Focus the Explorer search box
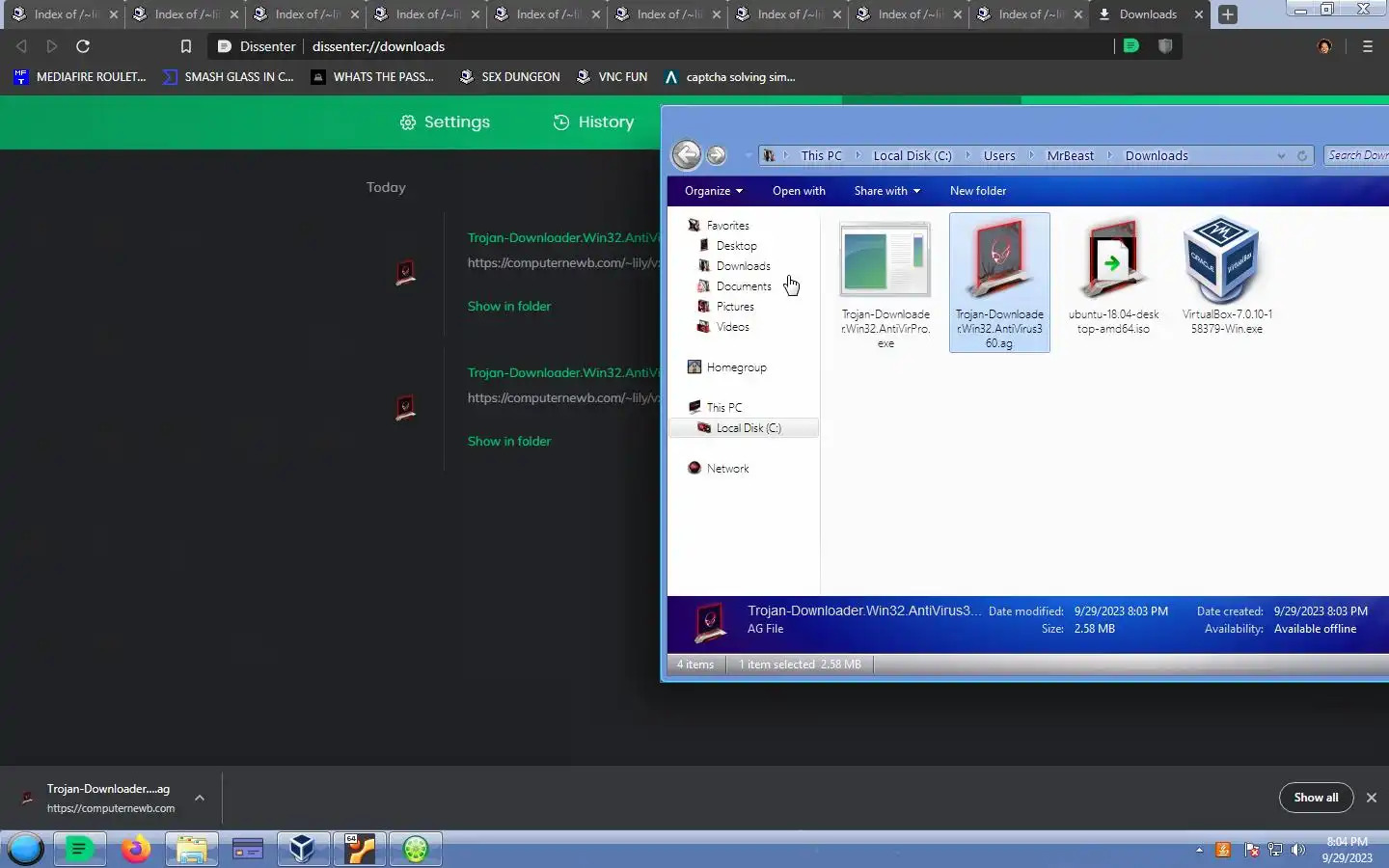The height and width of the screenshot is (868, 1389). 1356,155
